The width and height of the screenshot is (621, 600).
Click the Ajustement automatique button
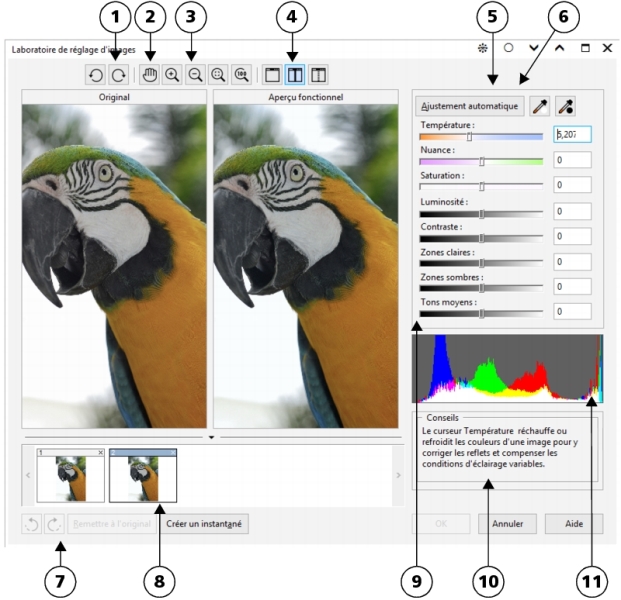tap(469, 105)
